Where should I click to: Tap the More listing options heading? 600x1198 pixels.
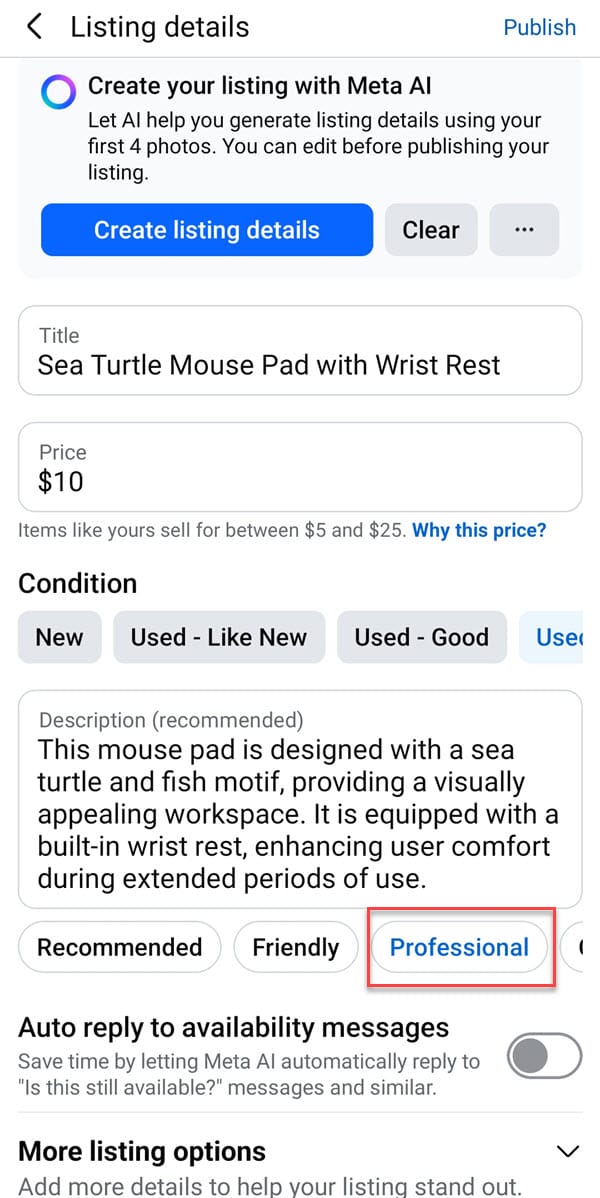[x=142, y=1150]
